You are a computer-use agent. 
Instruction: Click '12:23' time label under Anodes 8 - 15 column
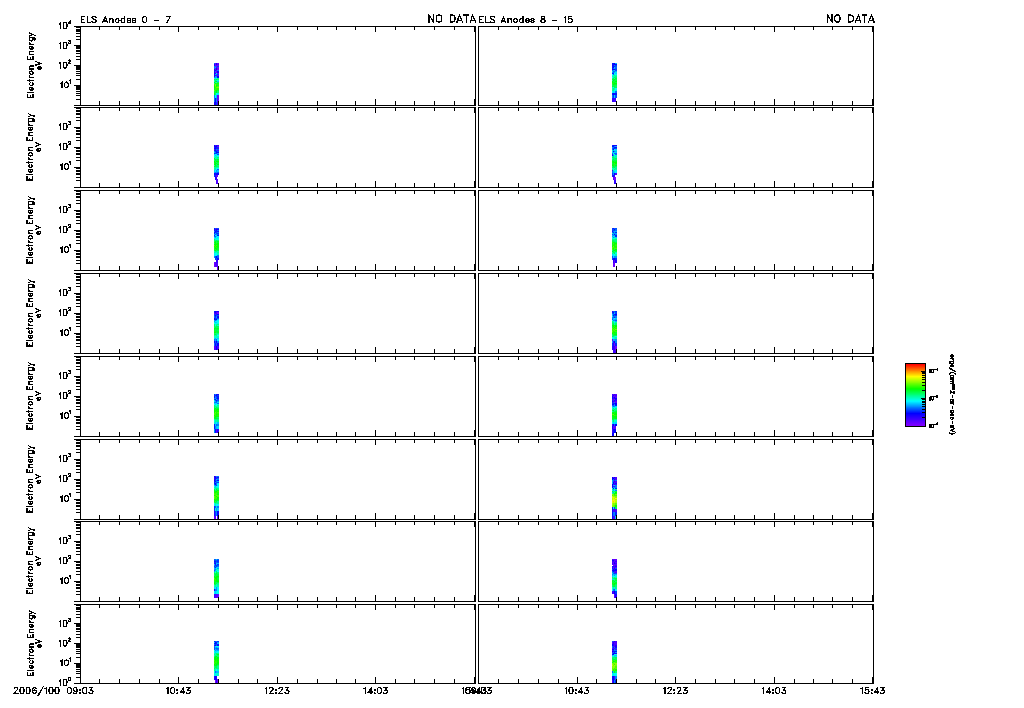[x=675, y=690]
